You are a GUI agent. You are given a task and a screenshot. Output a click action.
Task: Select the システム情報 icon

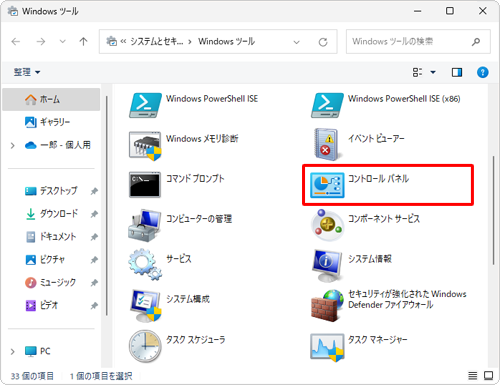pyautogui.click(x=327, y=265)
